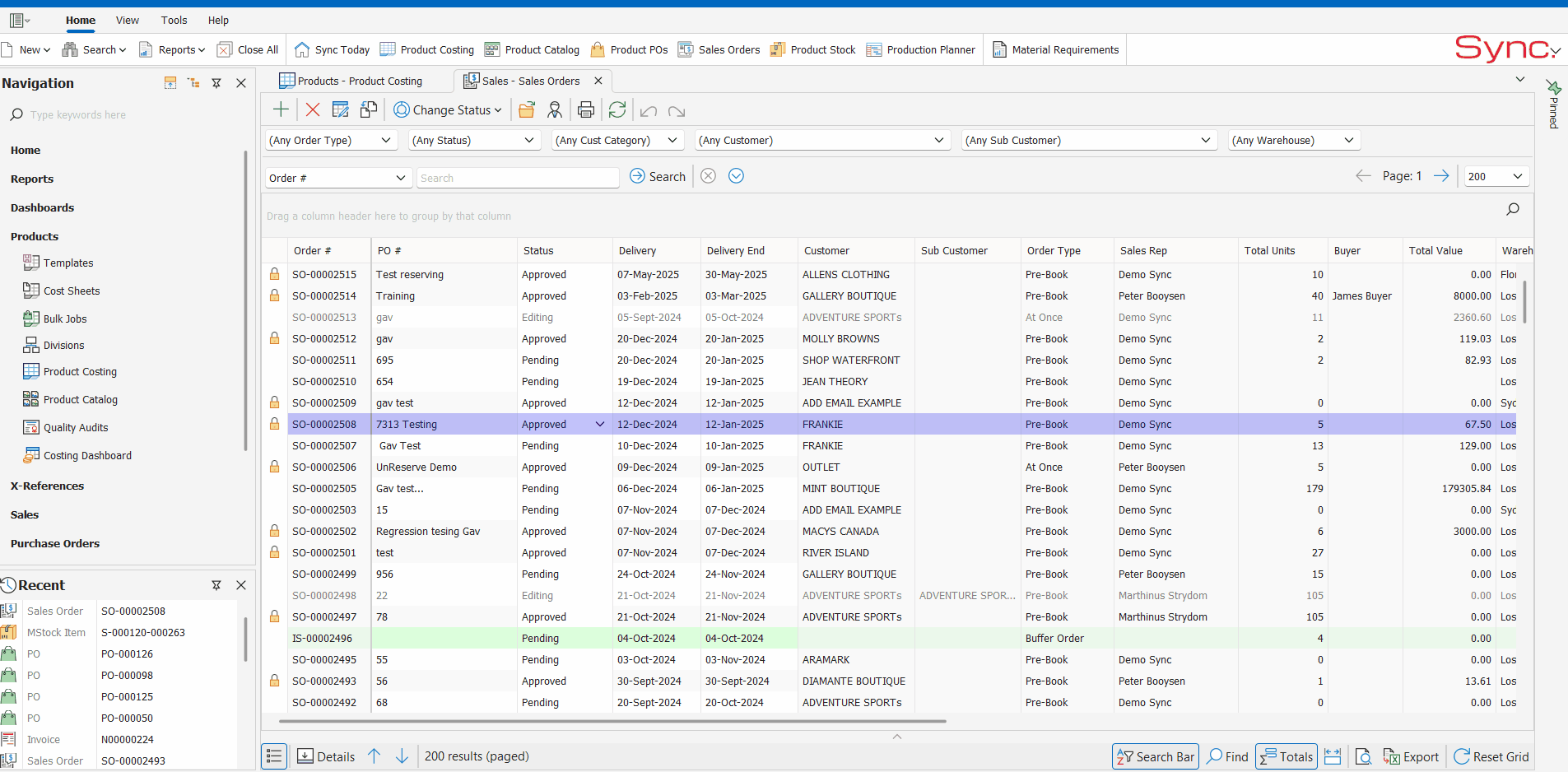Toggle the Search Bar button
The height and width of the screenshot is (772, 1568).
click(1156, 756)
